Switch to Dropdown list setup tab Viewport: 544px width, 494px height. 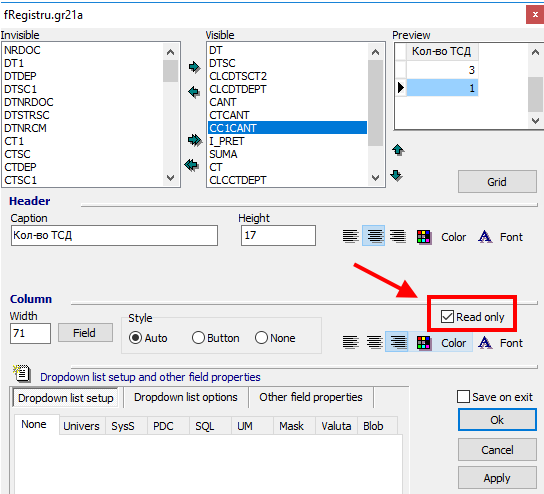click(66, 398)
